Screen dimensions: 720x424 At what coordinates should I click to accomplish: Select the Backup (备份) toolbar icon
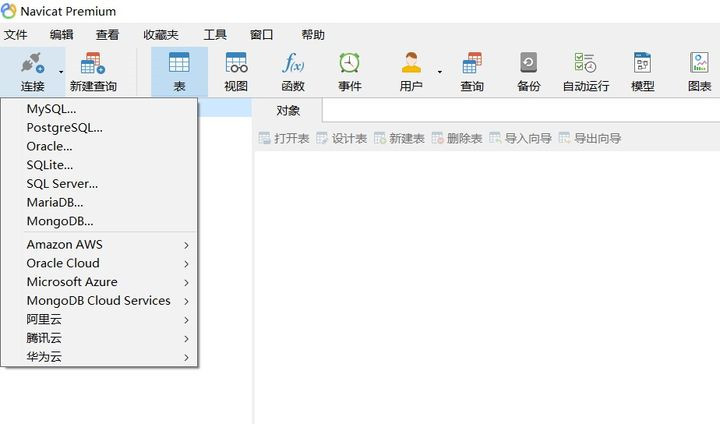[529, 62]
